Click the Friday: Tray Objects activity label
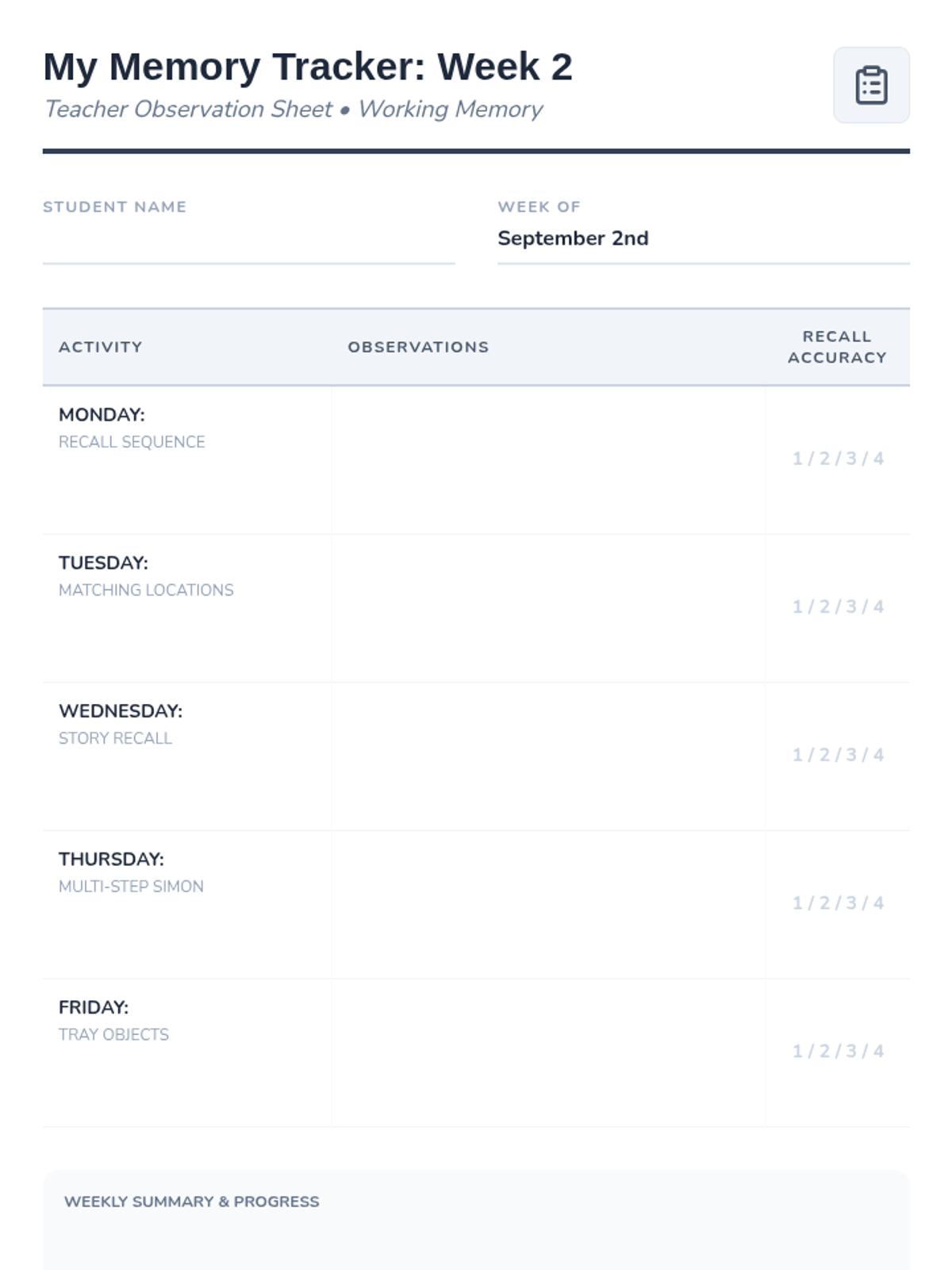Screen dimensions: 952x1270 click(113, 1021)
